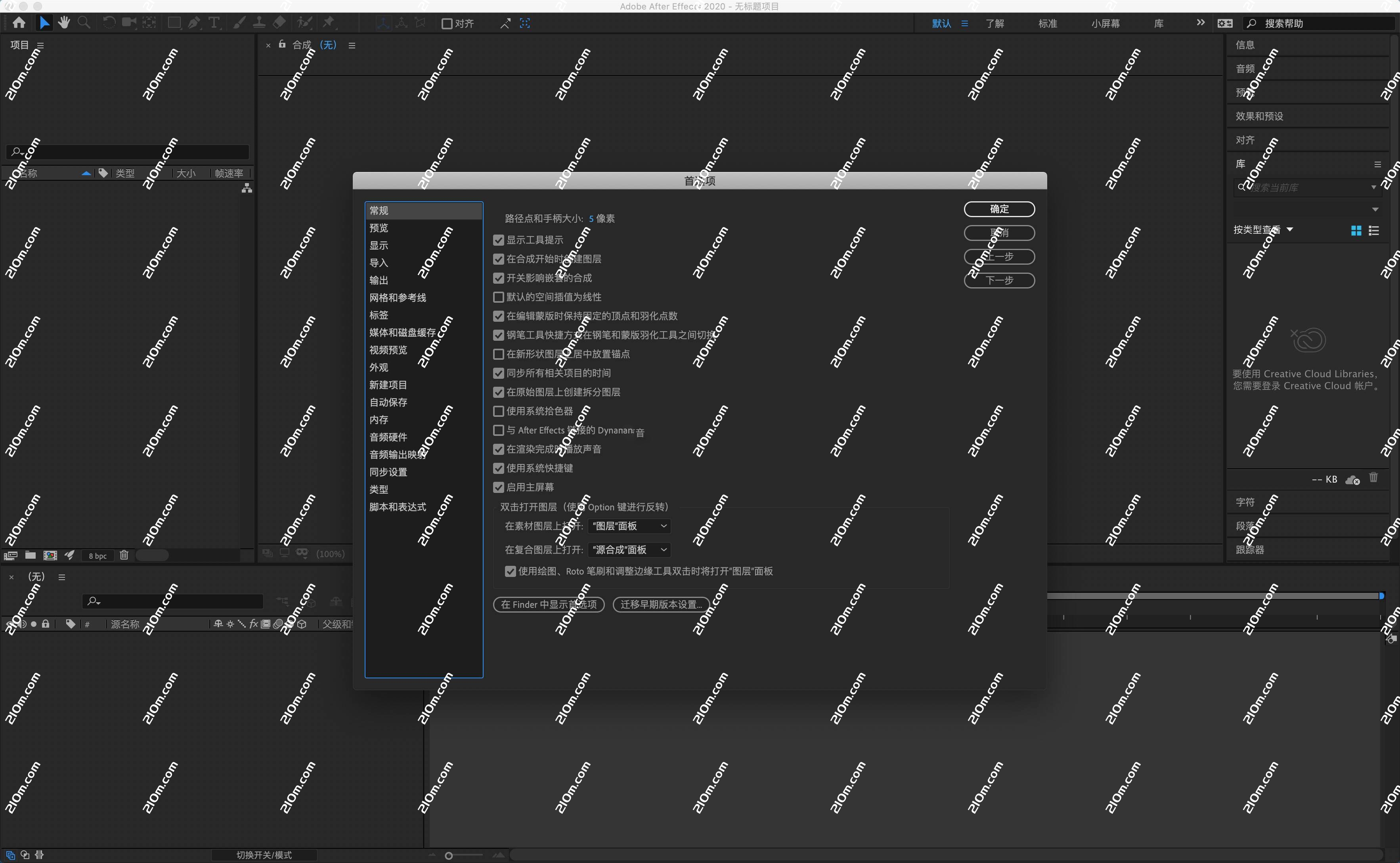Viewport: 1400px width, 863px height.
Task: Open the Project panel menu icon
Action: (40, 45)
